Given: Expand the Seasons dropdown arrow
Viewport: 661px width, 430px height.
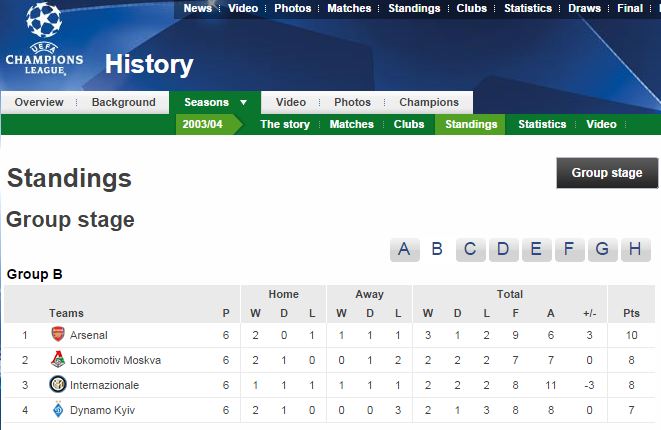Looking at the screenshot, I should pos(243,102).
